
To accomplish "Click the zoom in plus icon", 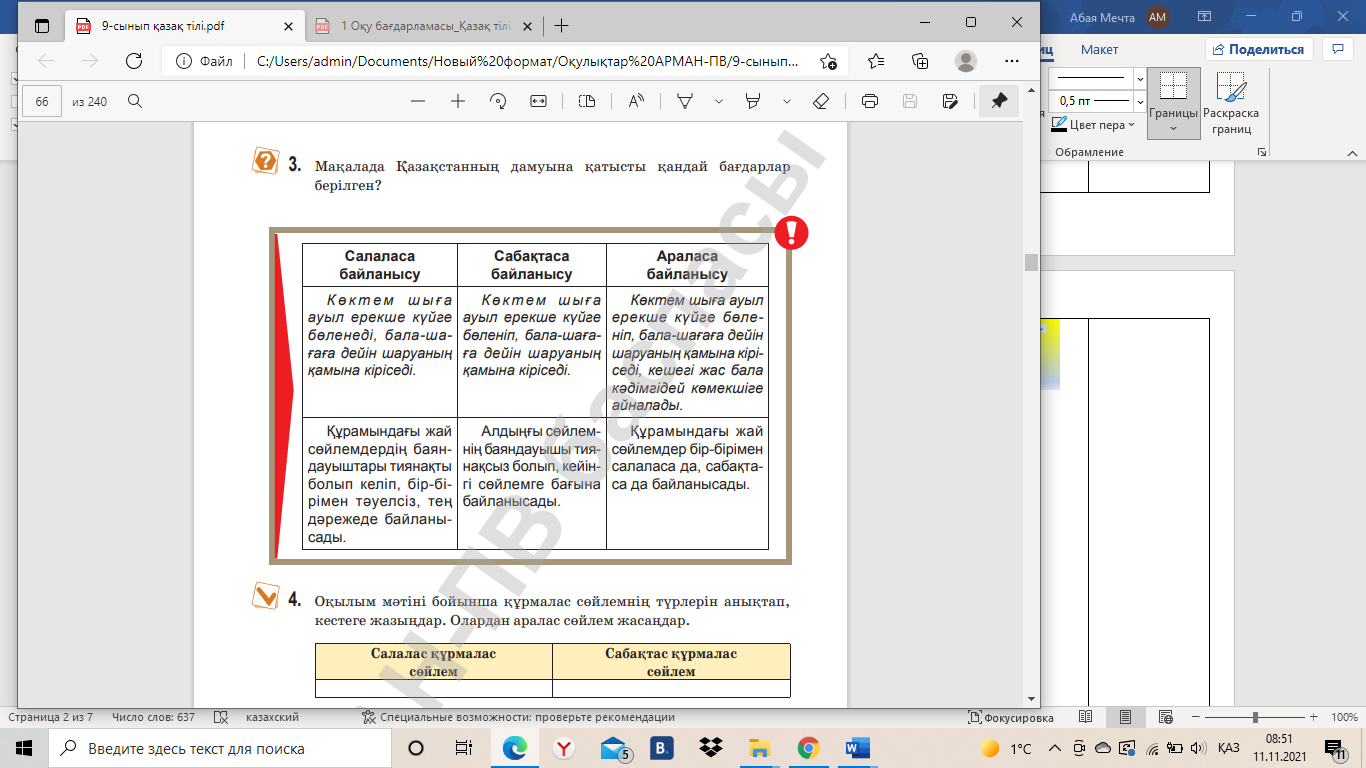I will click(x=458, y=101).
